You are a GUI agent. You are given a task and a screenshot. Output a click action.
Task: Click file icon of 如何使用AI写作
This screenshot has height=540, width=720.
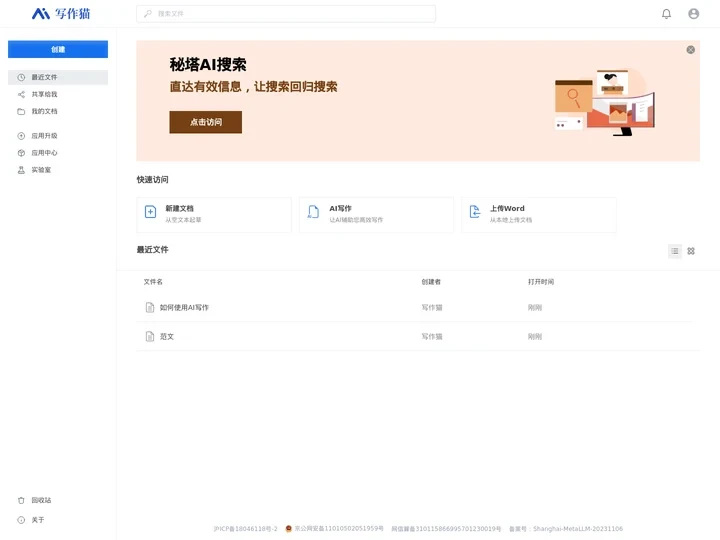coord(150,308)
